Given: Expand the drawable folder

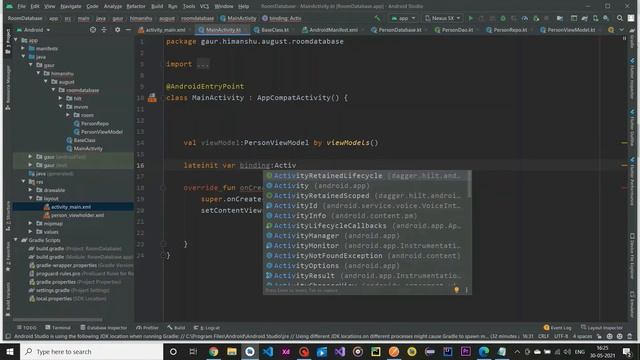Looking at the screenshot, I should pyautogui.click(x=30, y=190).
